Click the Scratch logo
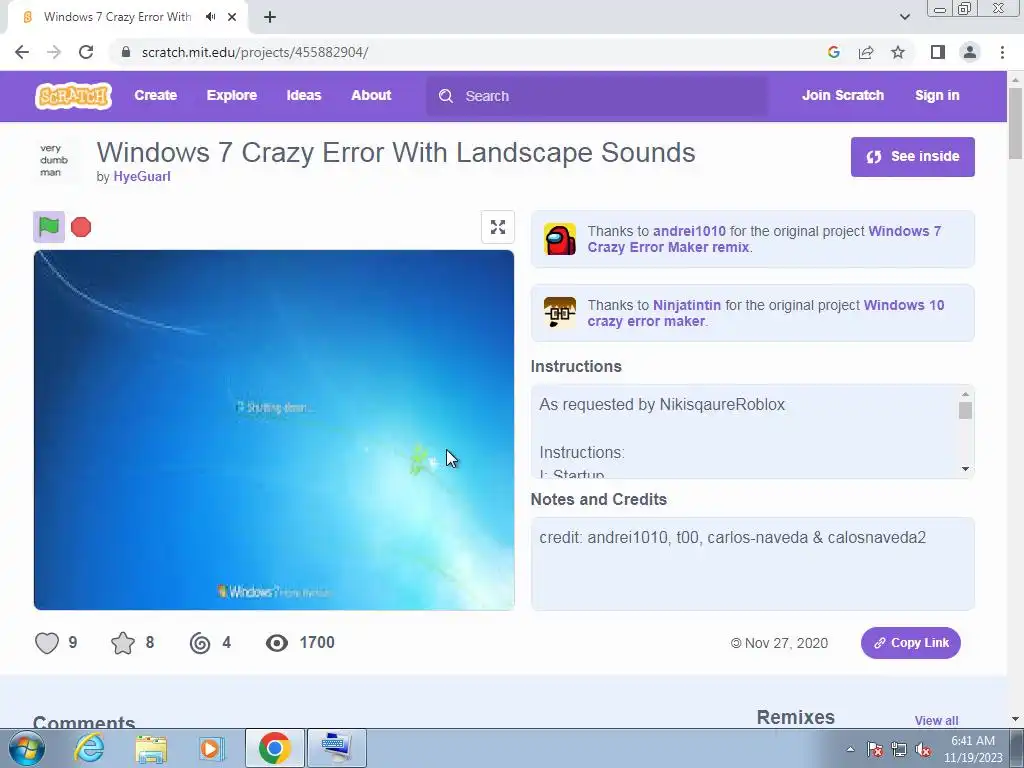 [73, 96]
